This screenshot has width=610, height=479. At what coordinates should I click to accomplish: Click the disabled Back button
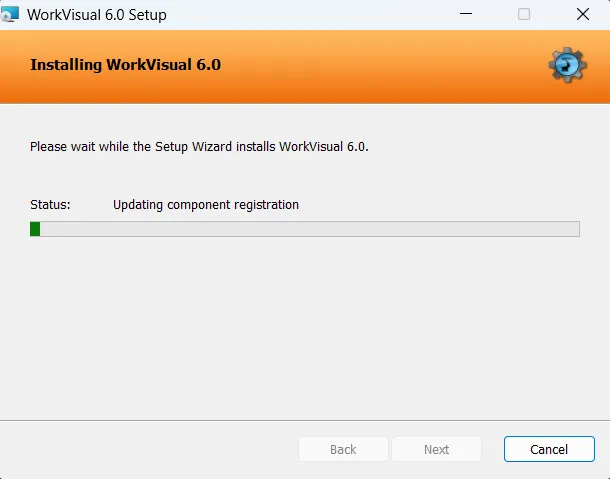[343, 449]
